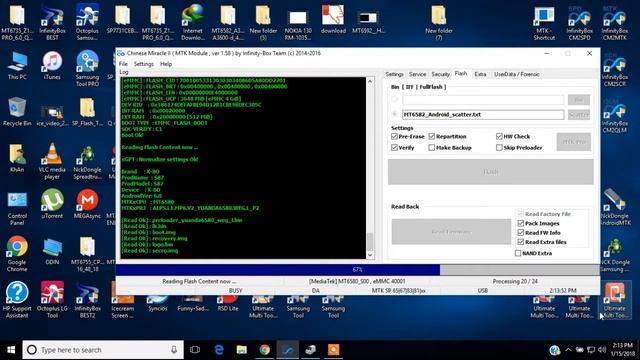The height and width of the screenshot is (360, 640).
Task: Enable the NAND Extra checkbox
Action: tap(518, 253)
